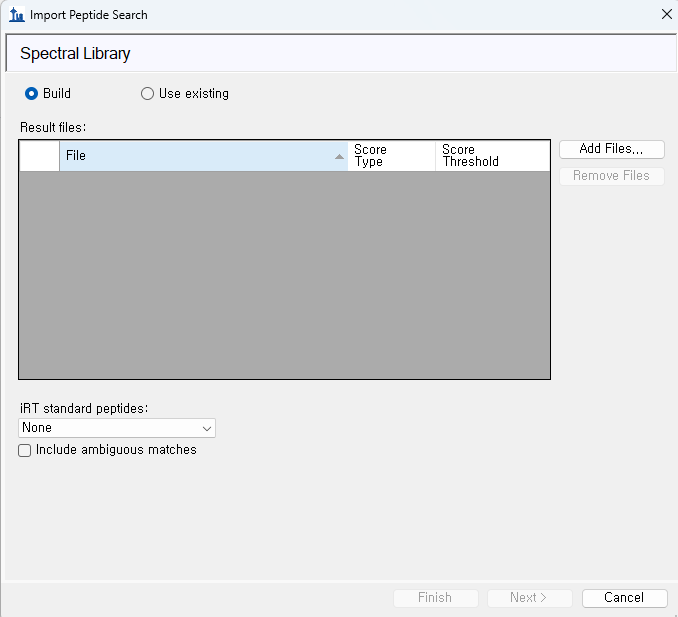Click the Skyline app icon in title bar
The width and height of the screenshot is (678, 617).
(16, 15)
